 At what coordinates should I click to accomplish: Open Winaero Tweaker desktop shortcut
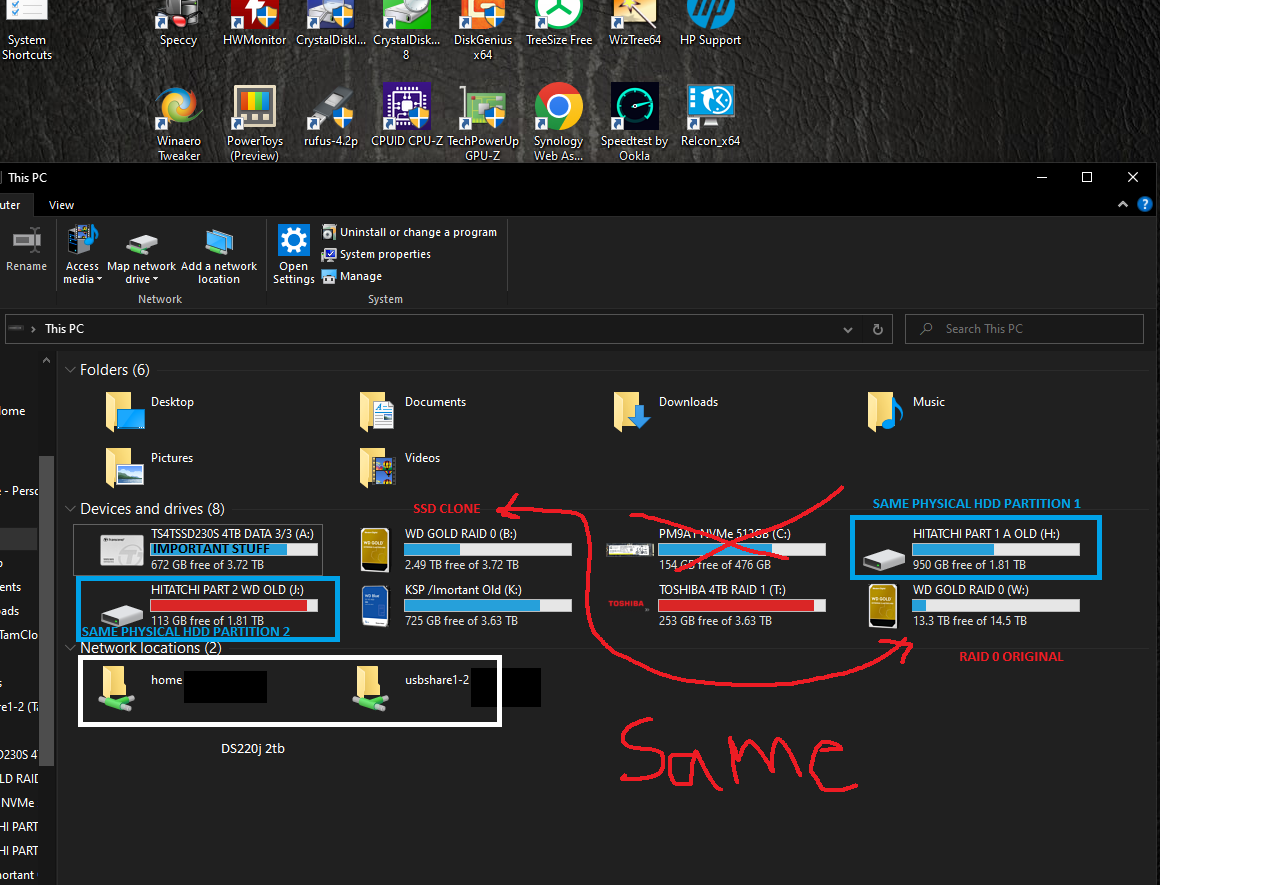pyautogui.click(x=179, y=122)
